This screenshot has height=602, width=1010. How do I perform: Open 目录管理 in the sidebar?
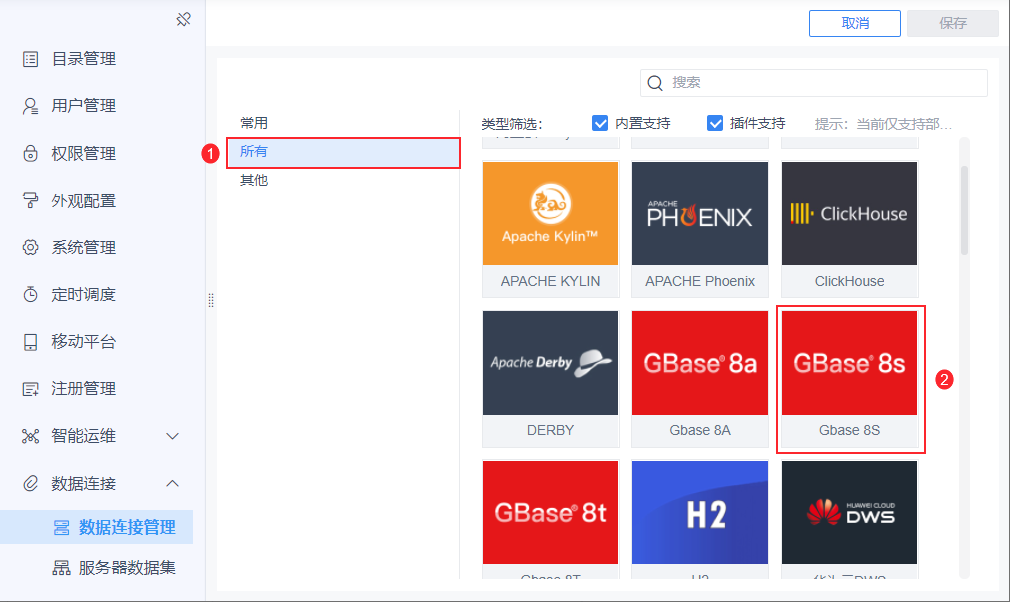[x=84, y=59]
